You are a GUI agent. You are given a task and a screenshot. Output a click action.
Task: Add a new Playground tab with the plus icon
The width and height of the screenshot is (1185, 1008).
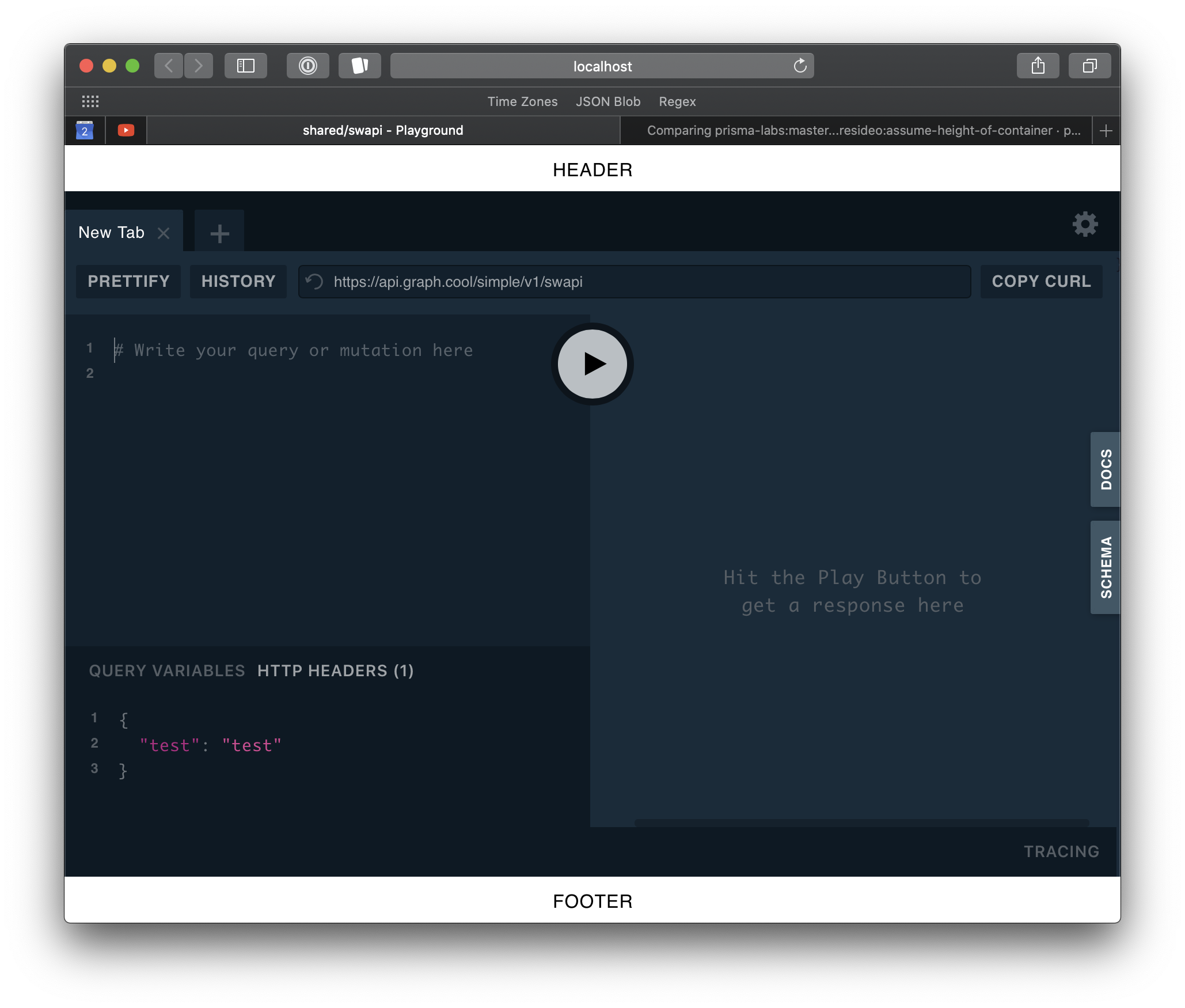click(x=219, y=233)
